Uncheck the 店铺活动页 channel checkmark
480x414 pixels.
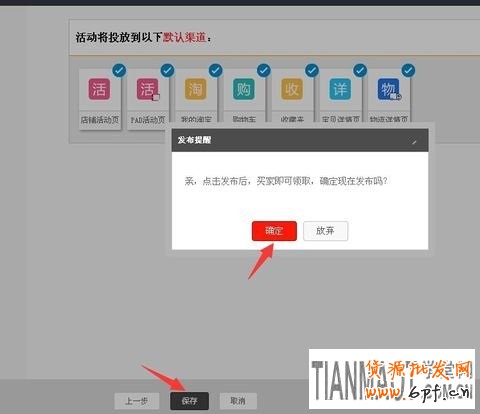tap(119, 70)
